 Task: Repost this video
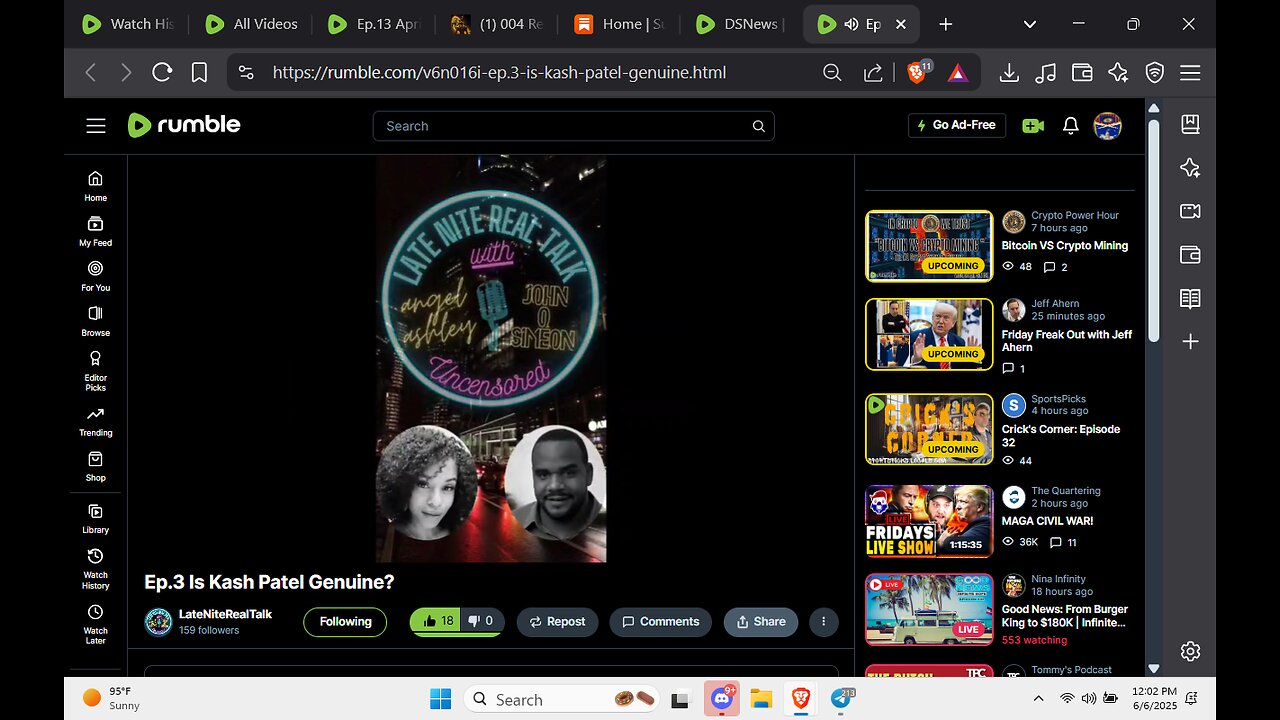(557, 621)
